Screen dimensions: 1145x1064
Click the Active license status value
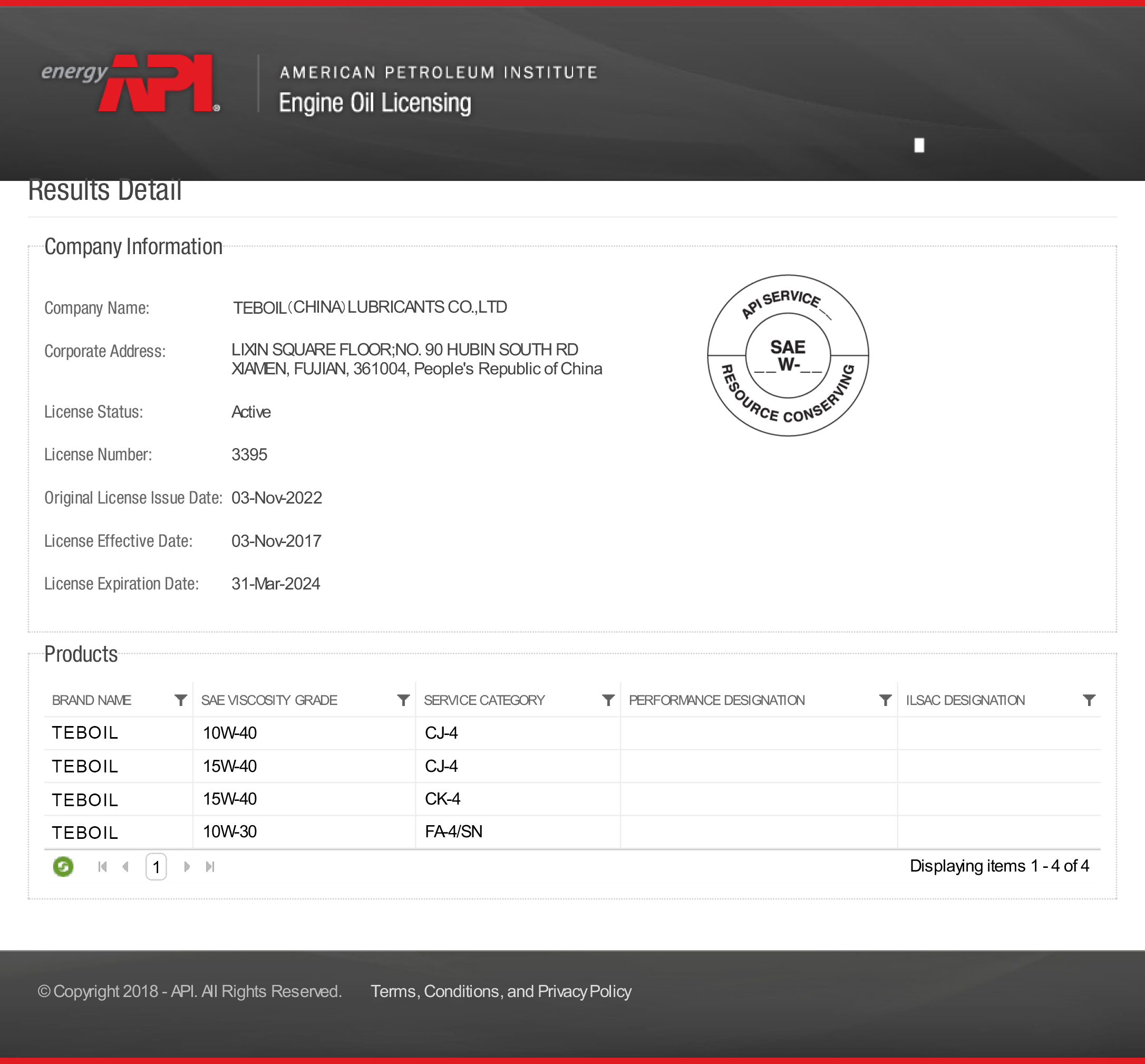click(251, 412)
